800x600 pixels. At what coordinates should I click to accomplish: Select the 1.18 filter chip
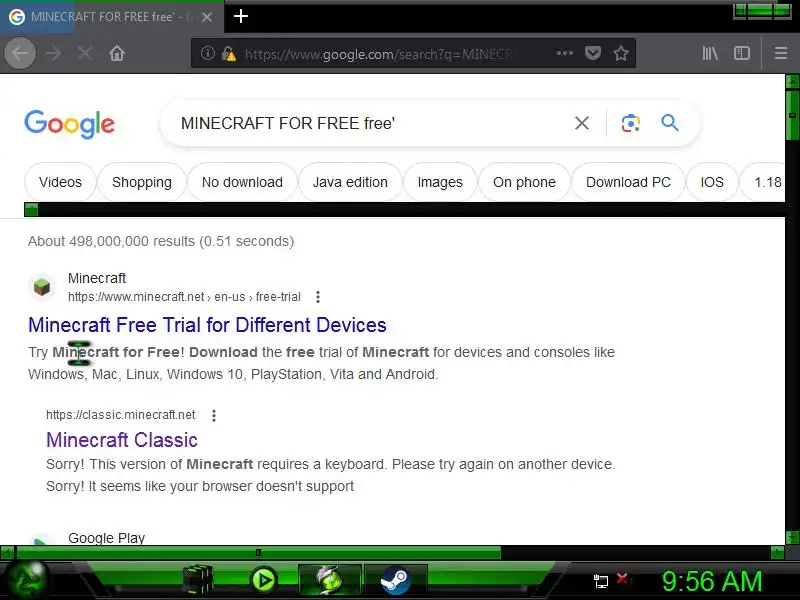[765, 182]
